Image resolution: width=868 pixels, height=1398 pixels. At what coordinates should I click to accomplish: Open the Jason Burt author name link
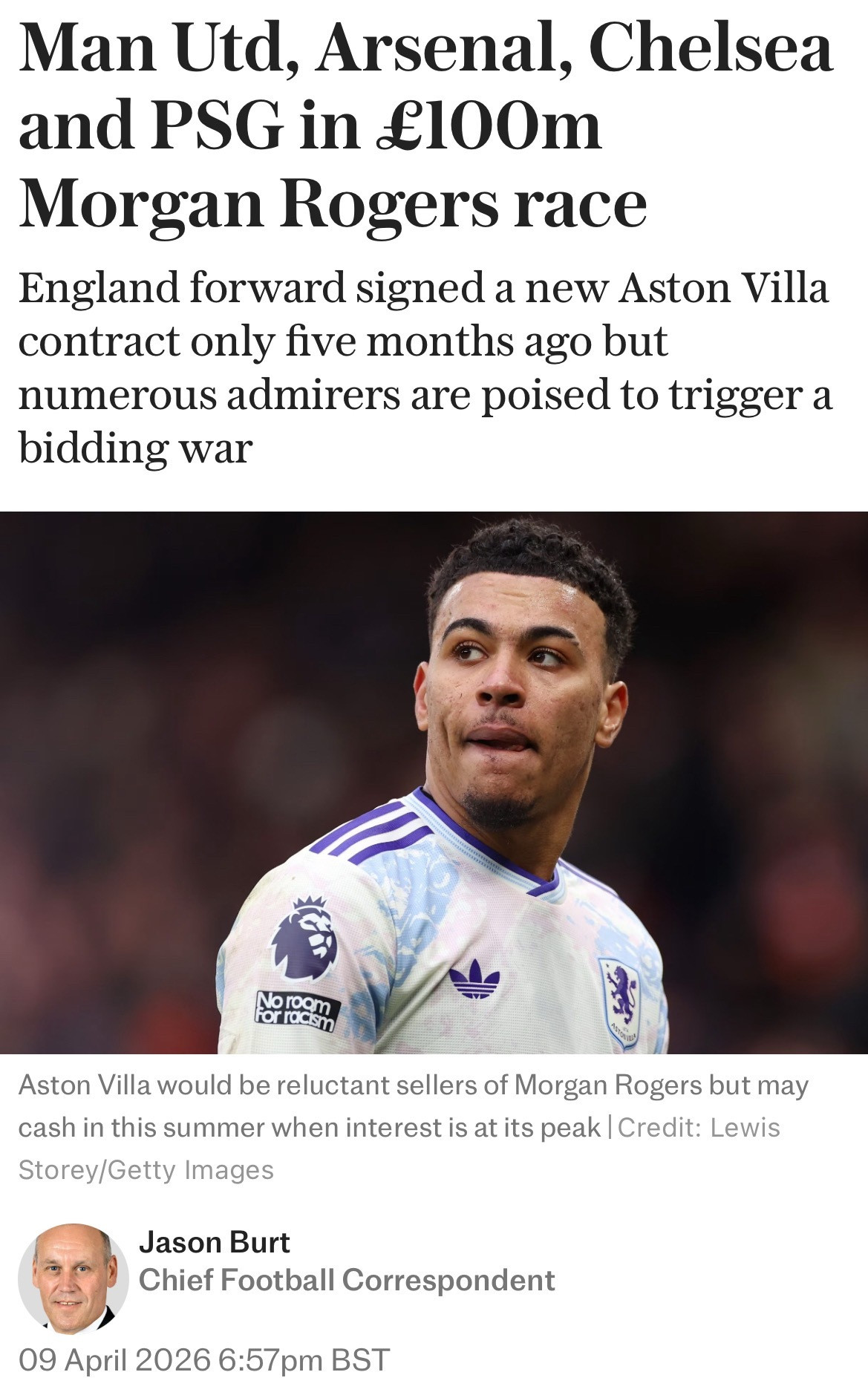point(215,1242)
